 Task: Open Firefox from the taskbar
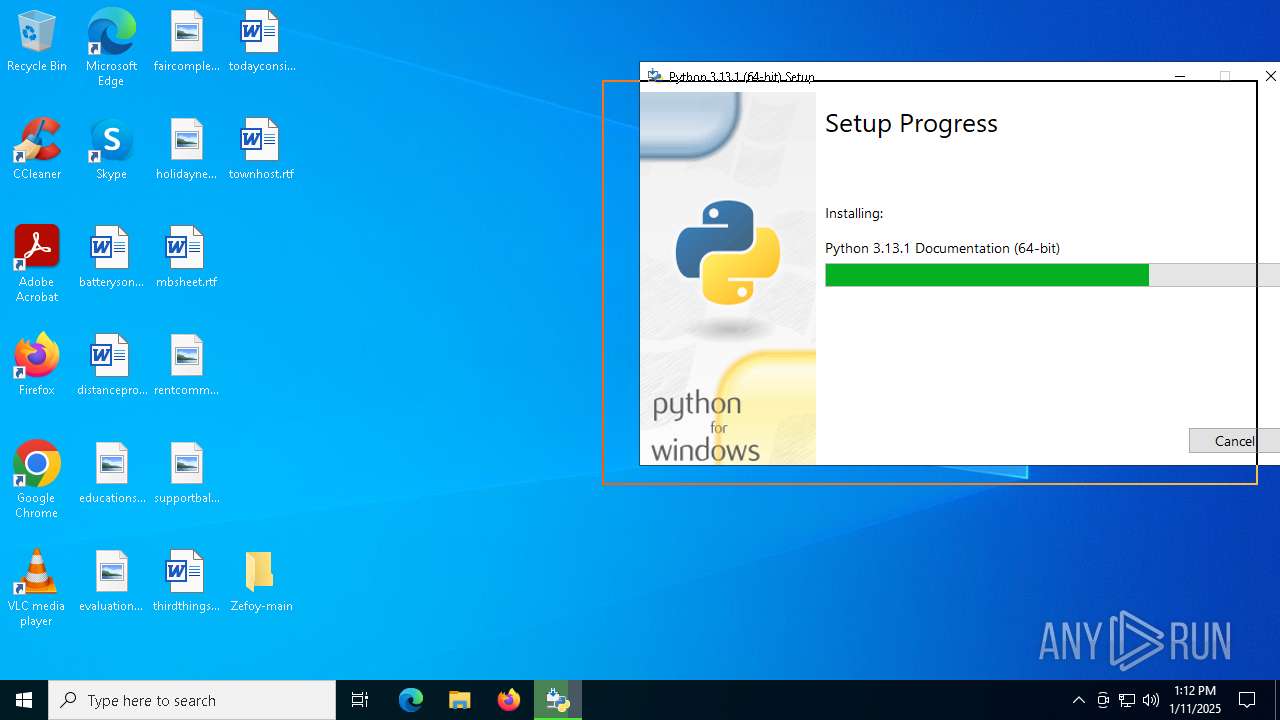(x=509, y=700)
